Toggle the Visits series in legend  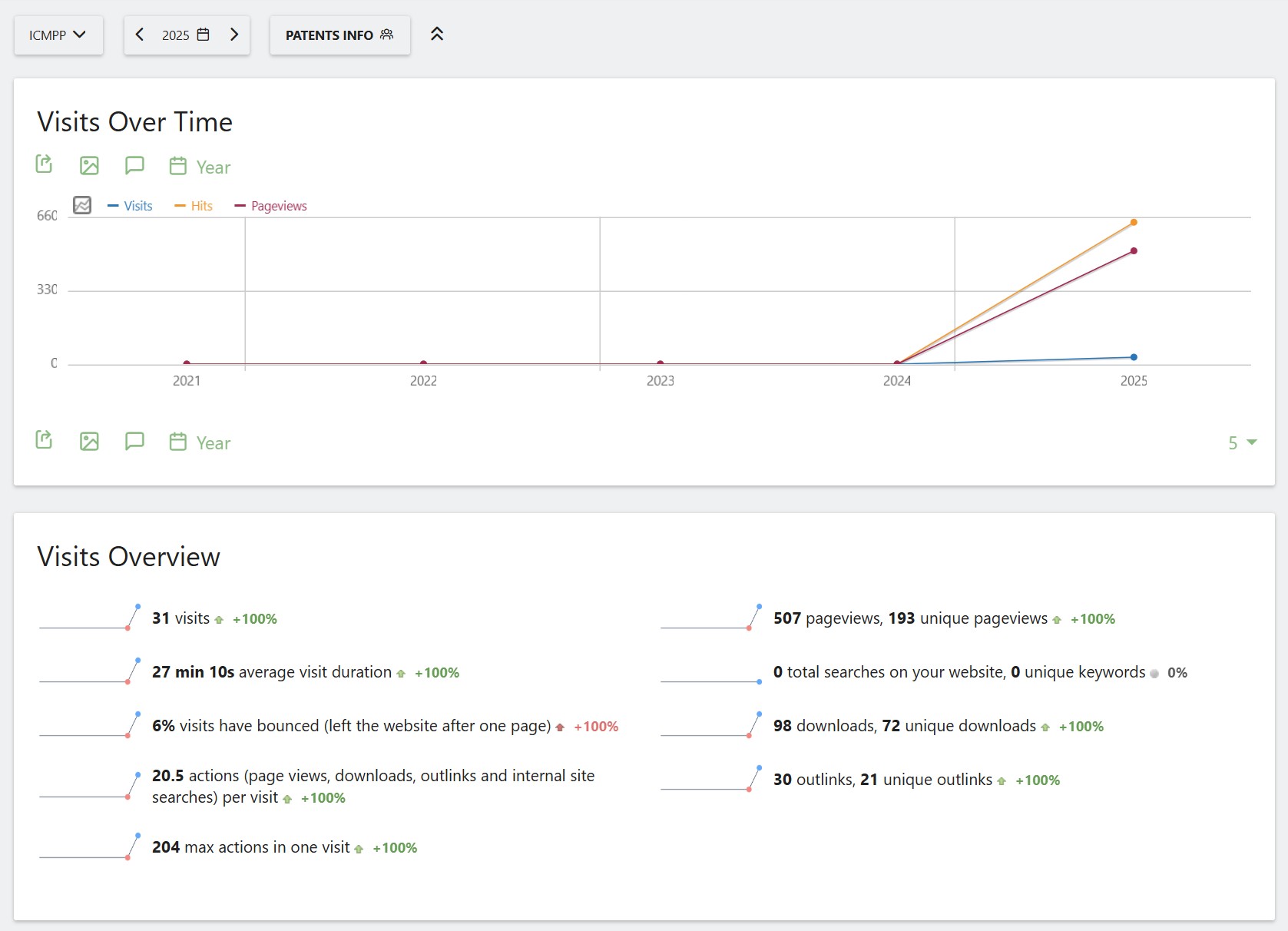tap(131, 206)
